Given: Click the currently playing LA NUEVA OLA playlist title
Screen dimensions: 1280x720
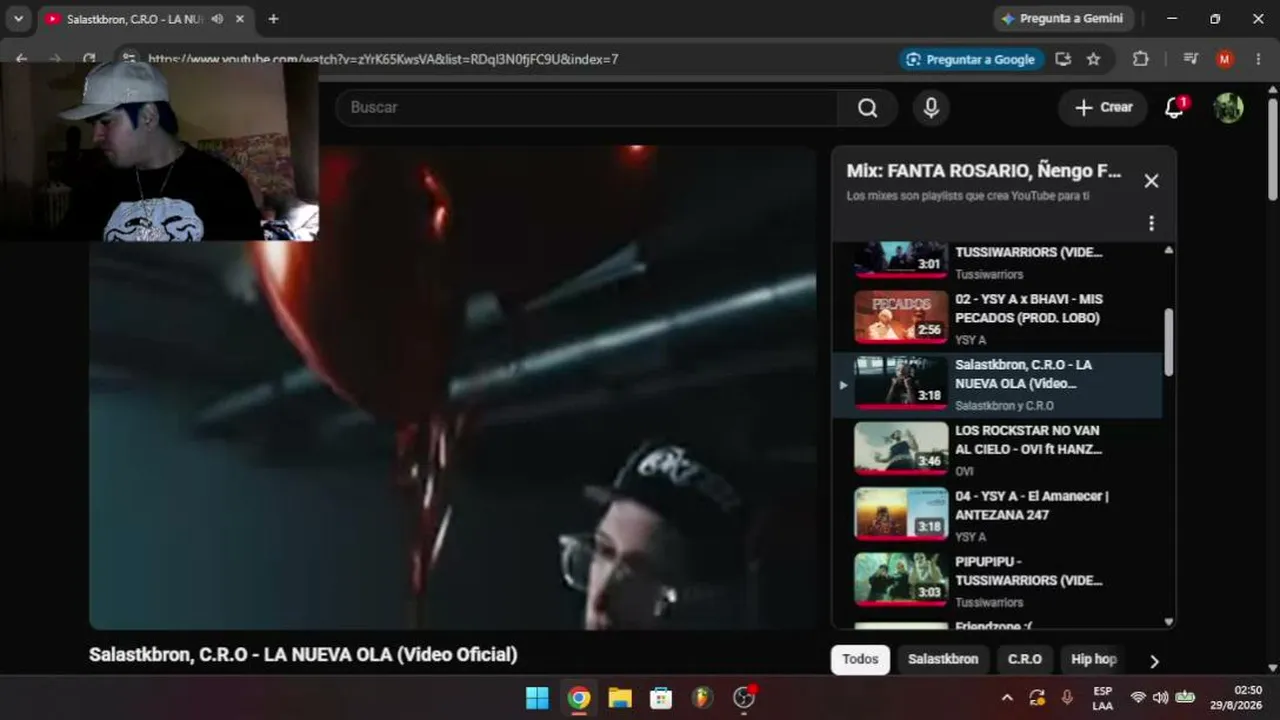Looking at the screenshot, I should click(1023, 374).
